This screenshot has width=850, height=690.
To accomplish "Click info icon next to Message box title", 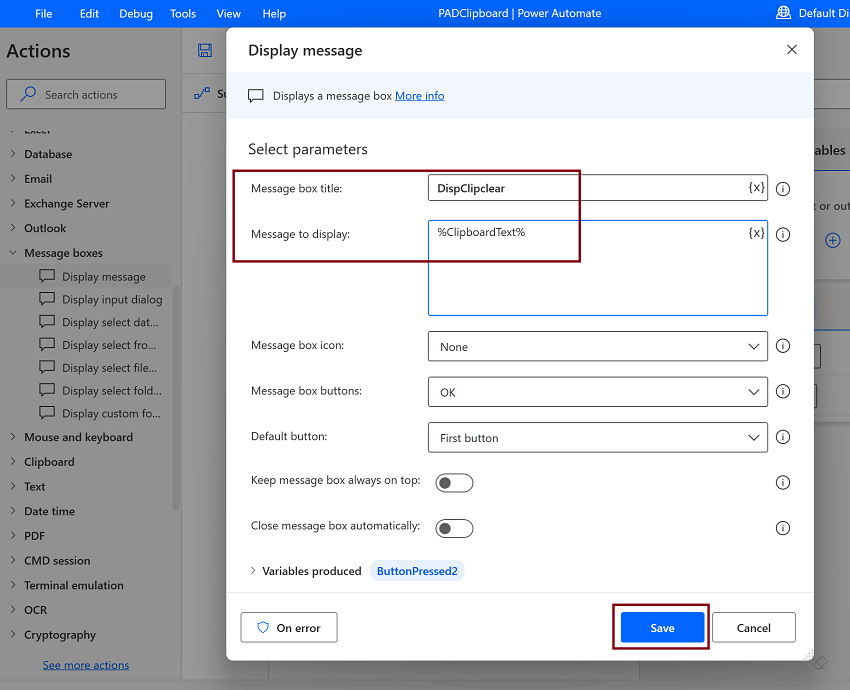I will [783, 189].
